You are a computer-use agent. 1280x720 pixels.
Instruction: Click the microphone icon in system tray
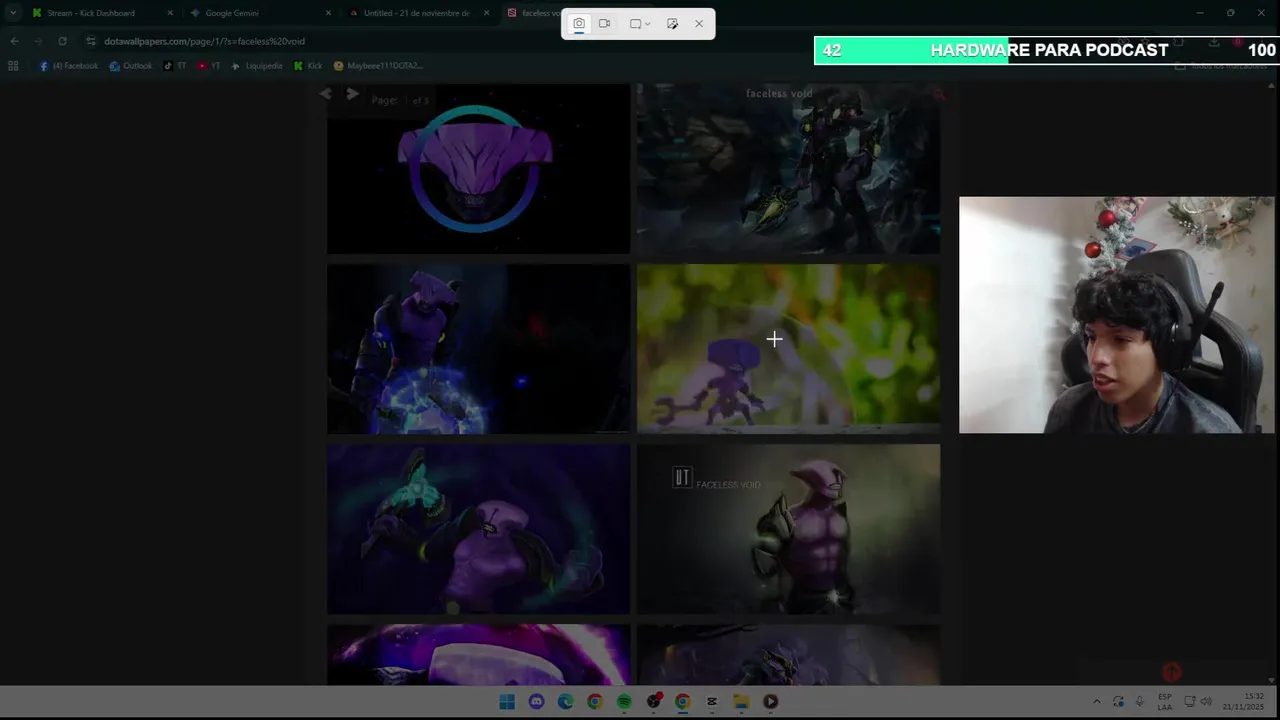pos(1139,702)
